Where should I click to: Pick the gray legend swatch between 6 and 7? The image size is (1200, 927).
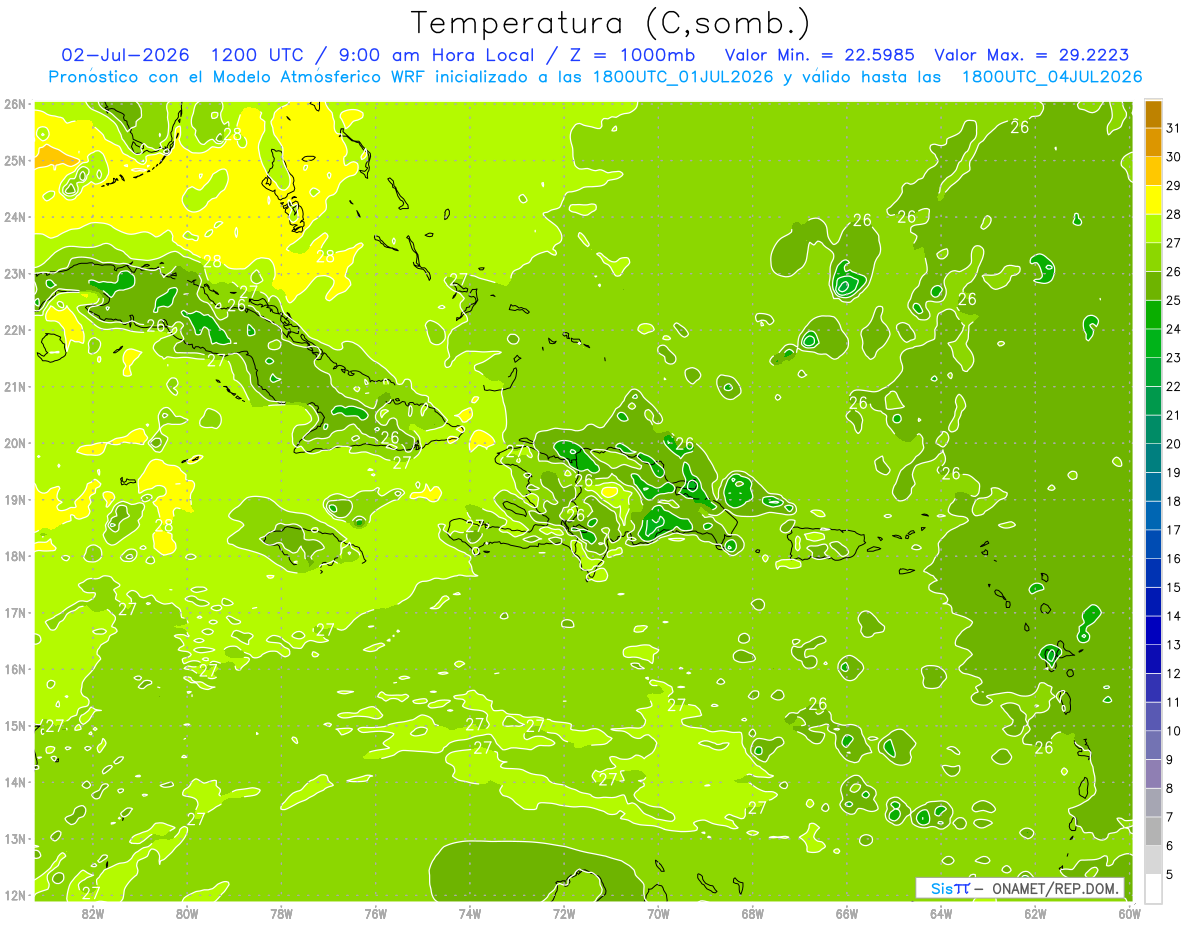[1153, 831]
